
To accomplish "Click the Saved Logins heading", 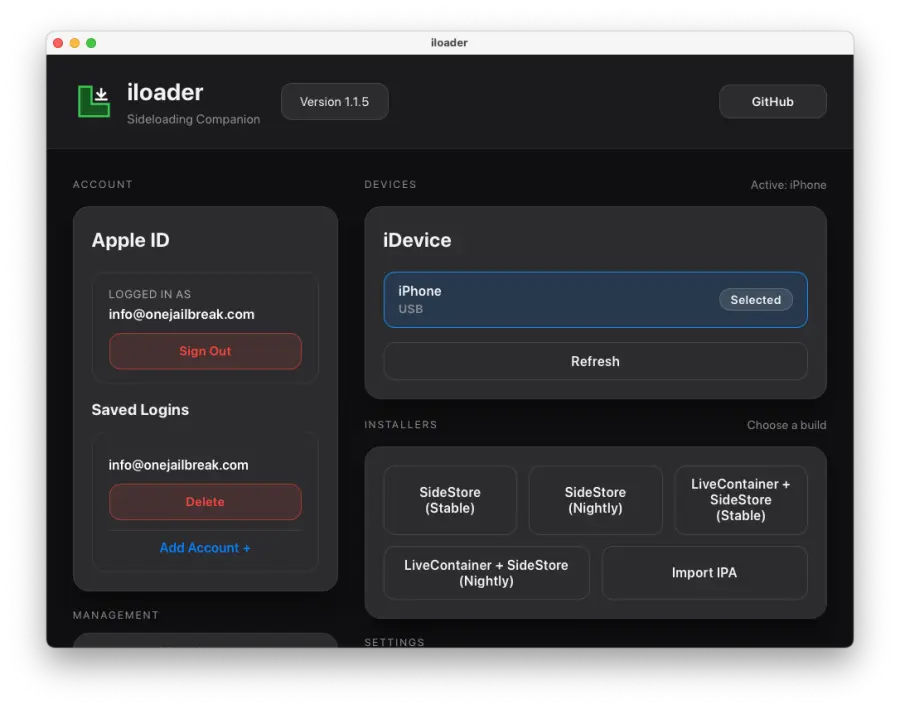I will [x=140, y=410].
